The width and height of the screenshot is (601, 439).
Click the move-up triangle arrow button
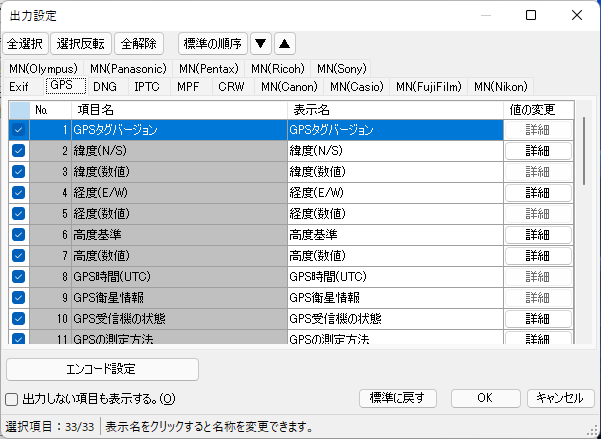[x=284, y=43]
